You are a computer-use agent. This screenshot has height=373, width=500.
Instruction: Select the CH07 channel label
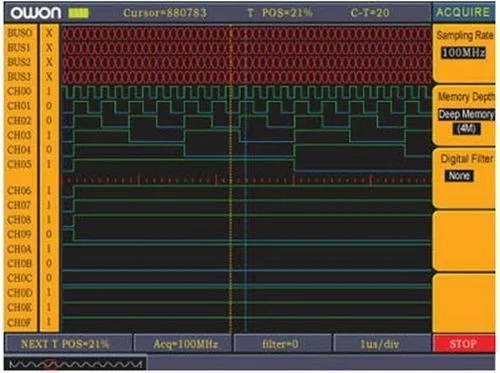(19, 205)
